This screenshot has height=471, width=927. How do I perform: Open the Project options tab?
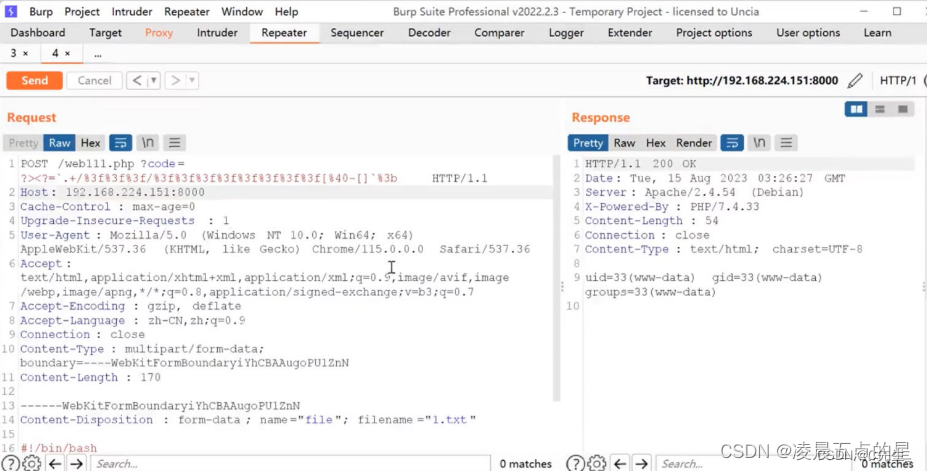click(x=714, y=33)
